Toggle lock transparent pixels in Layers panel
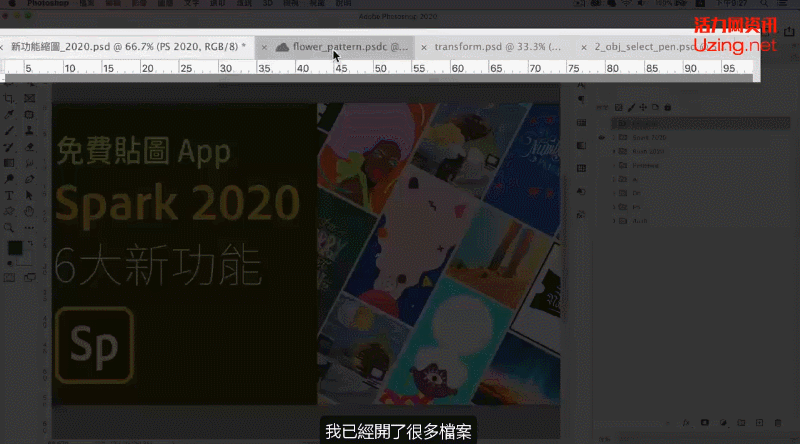Screen dimensions: 800x444 click(619, 108)
